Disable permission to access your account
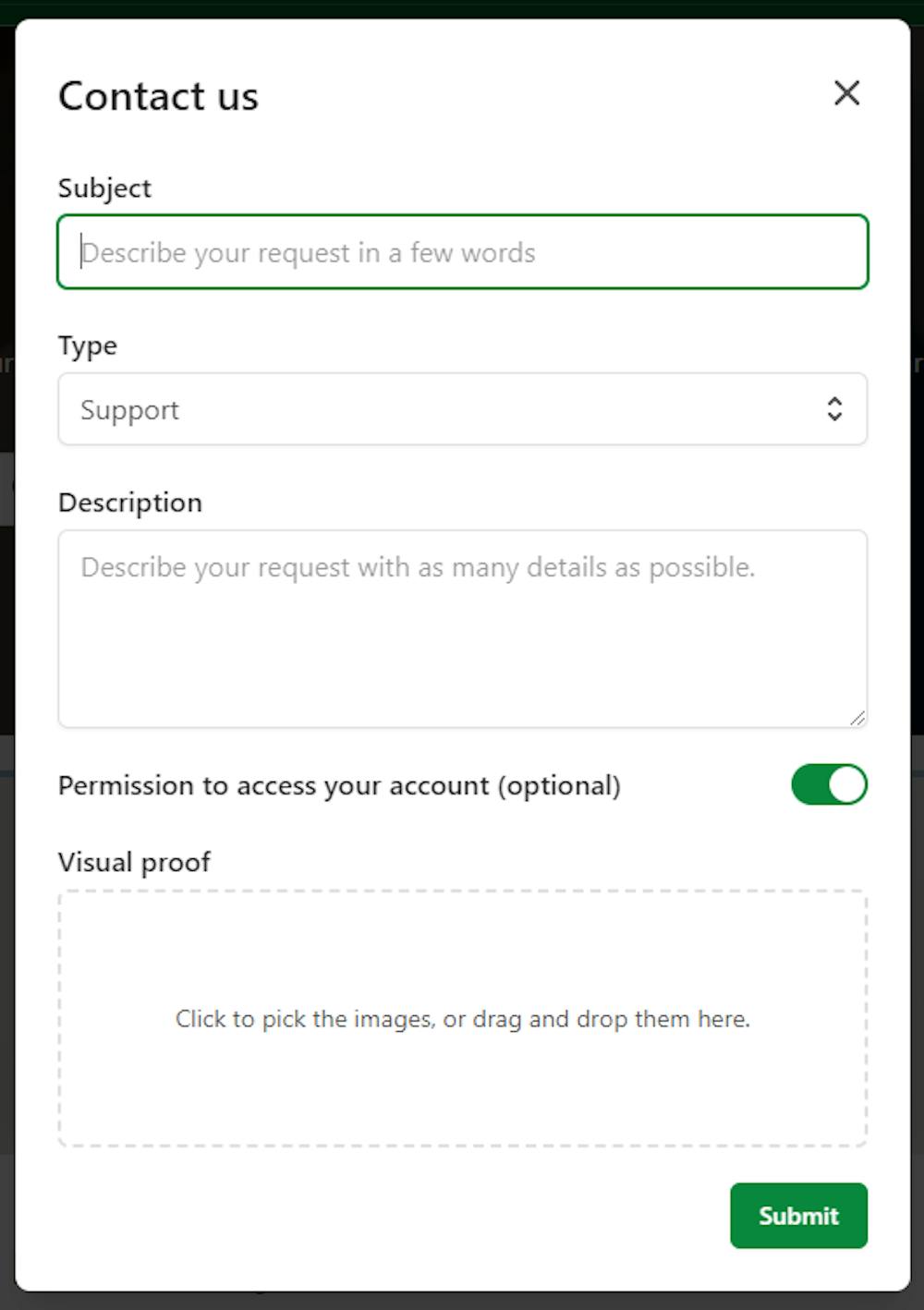 (829, 785)
